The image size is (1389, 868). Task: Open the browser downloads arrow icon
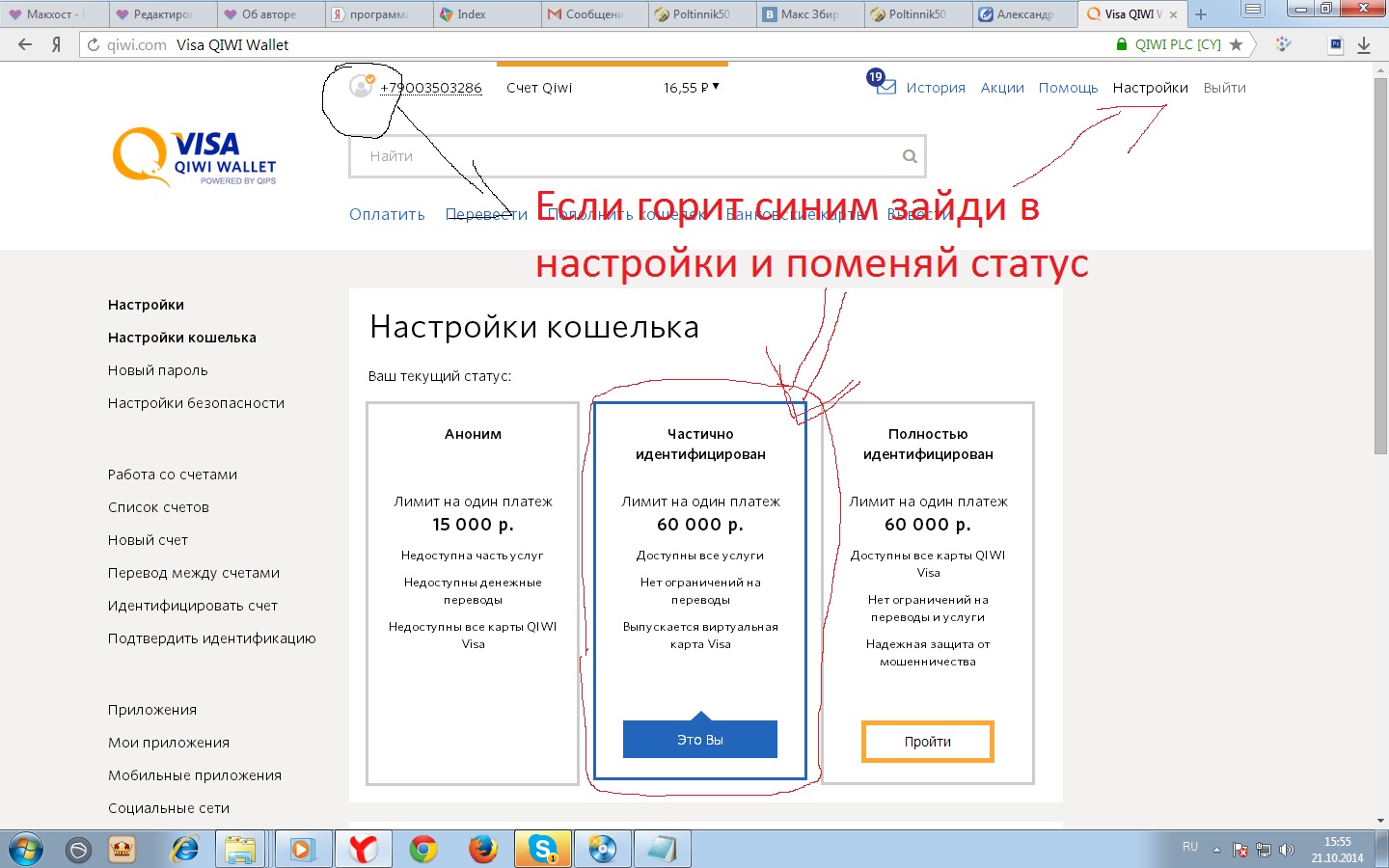tap(1364, 44)
